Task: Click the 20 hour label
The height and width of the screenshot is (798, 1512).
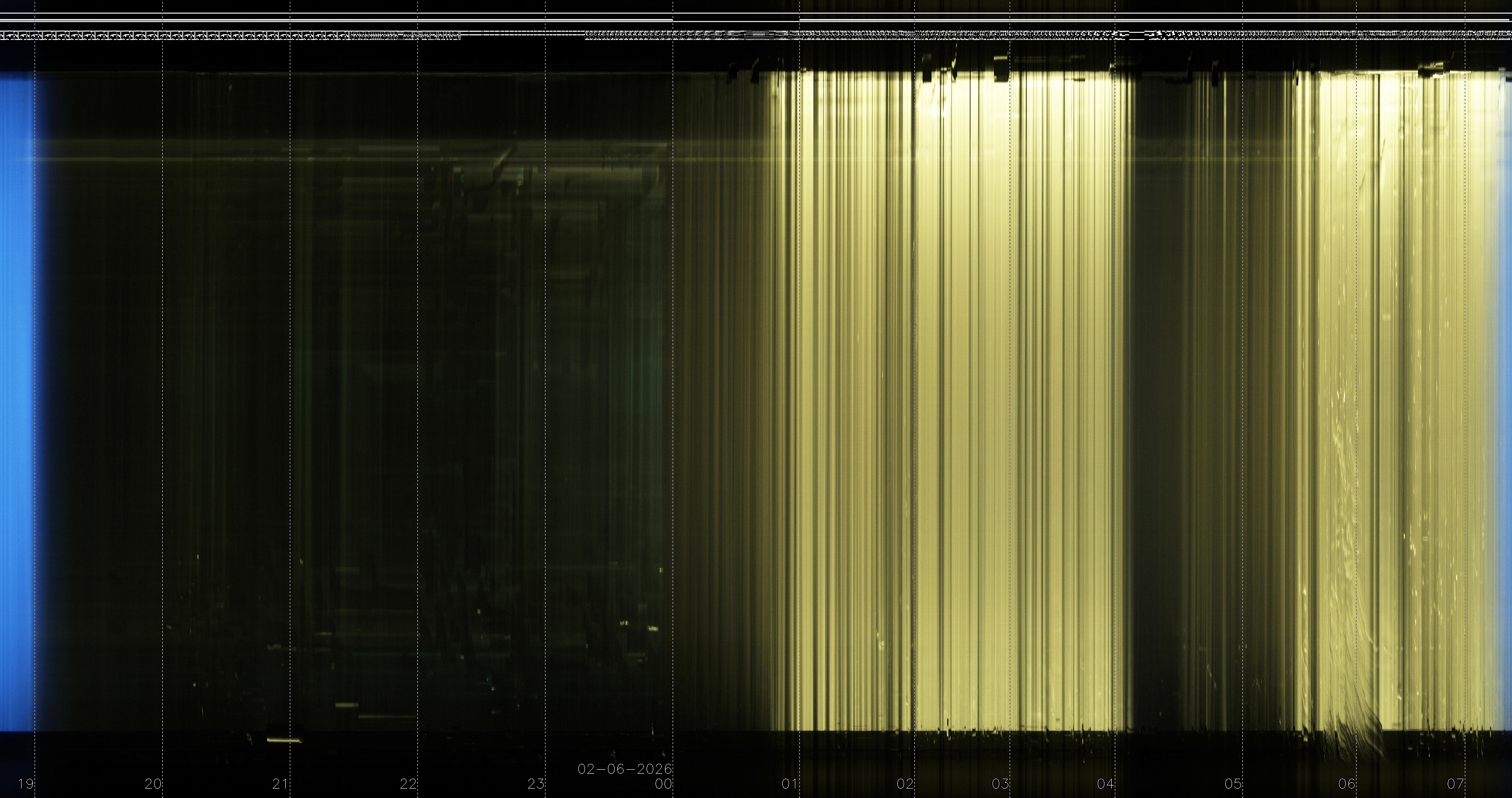Action: pyautogui.click(x=153, y=783)
